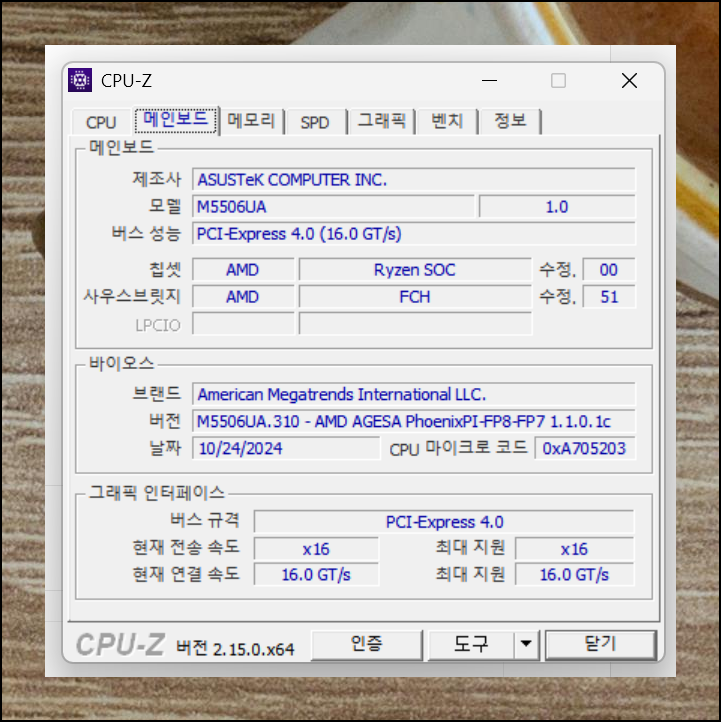Close the CPU-Z window

click(x=629, y=81)
